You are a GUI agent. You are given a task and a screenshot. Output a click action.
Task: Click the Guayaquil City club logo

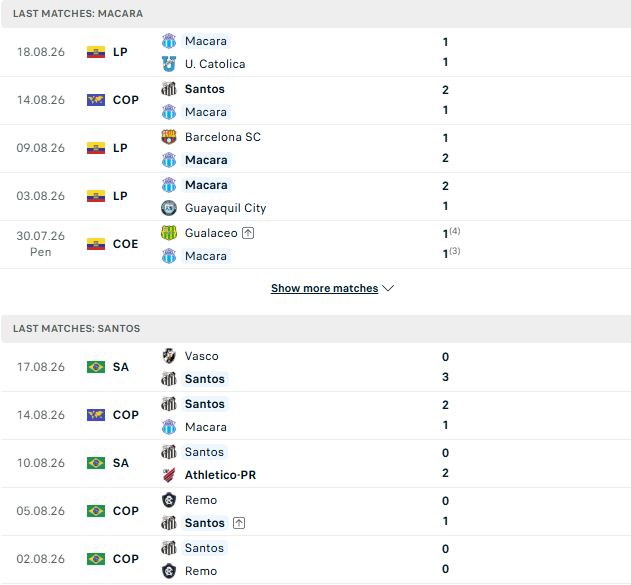point(169,208)
